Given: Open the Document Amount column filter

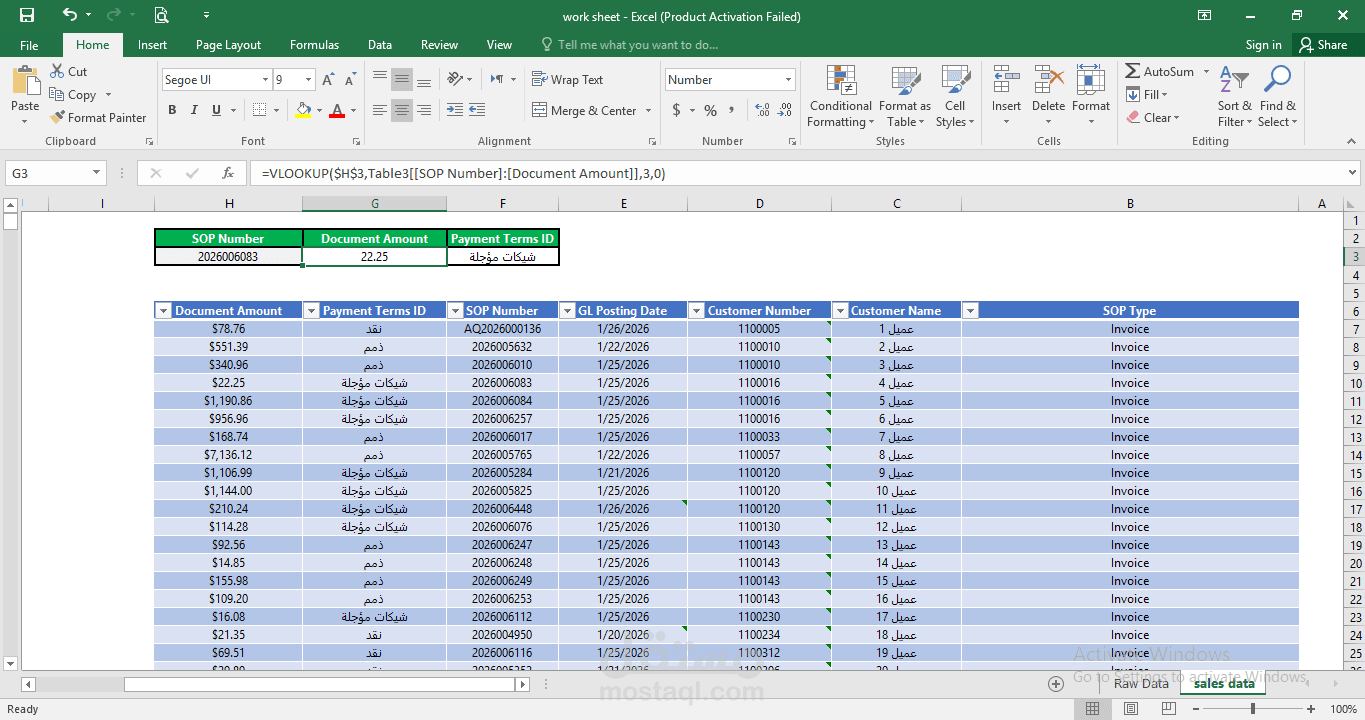Looking at the screenshot, I should click(163, 311).
